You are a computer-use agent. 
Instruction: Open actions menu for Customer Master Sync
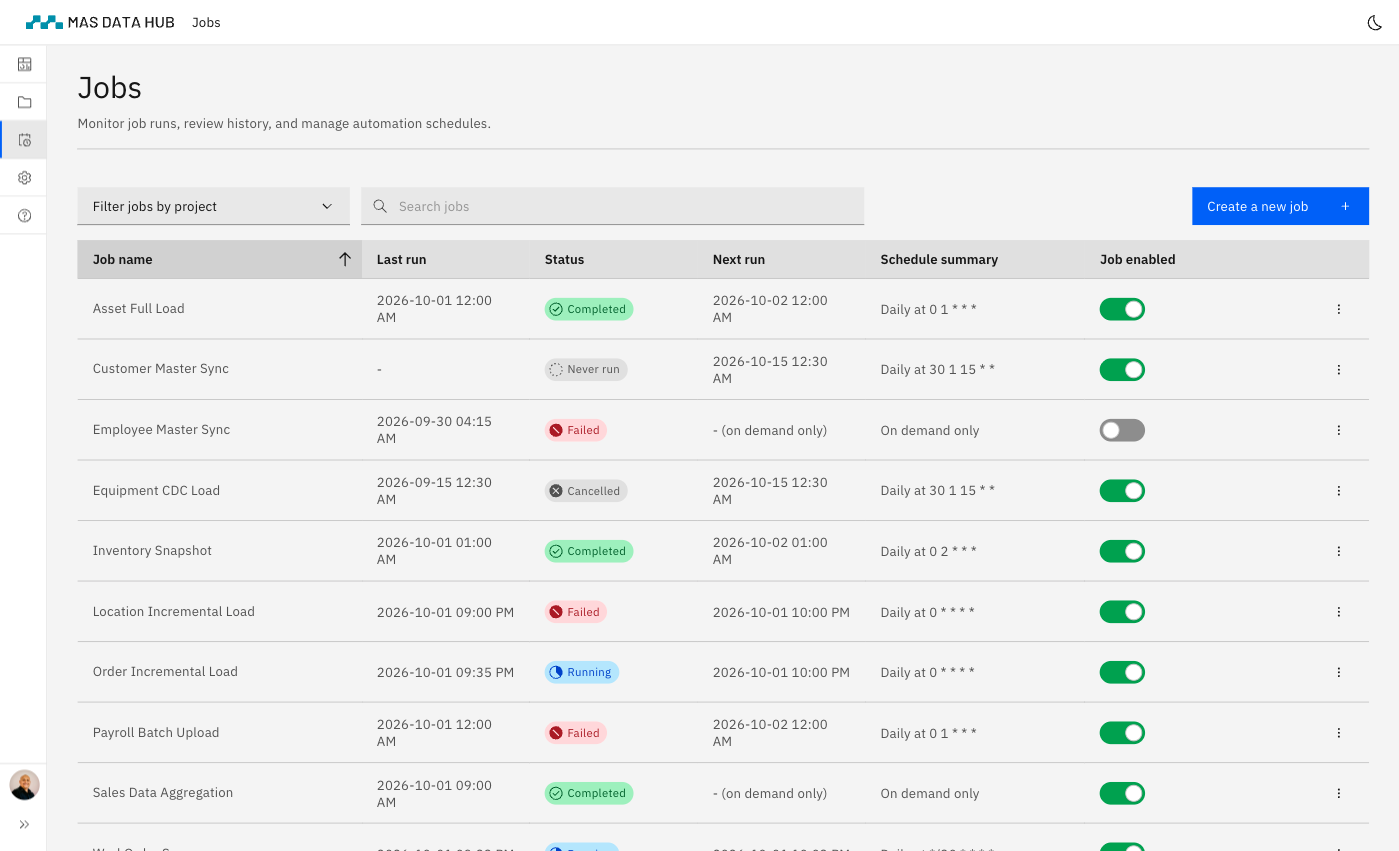[1339, 370]
